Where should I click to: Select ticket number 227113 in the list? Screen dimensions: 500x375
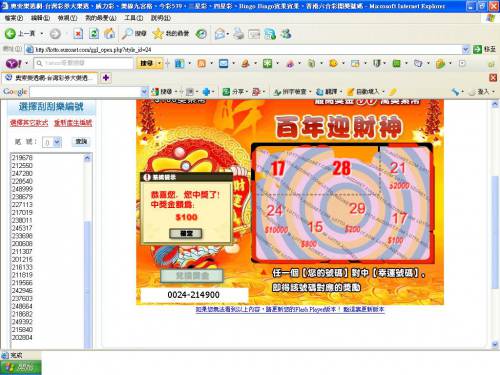pos(22,205)
